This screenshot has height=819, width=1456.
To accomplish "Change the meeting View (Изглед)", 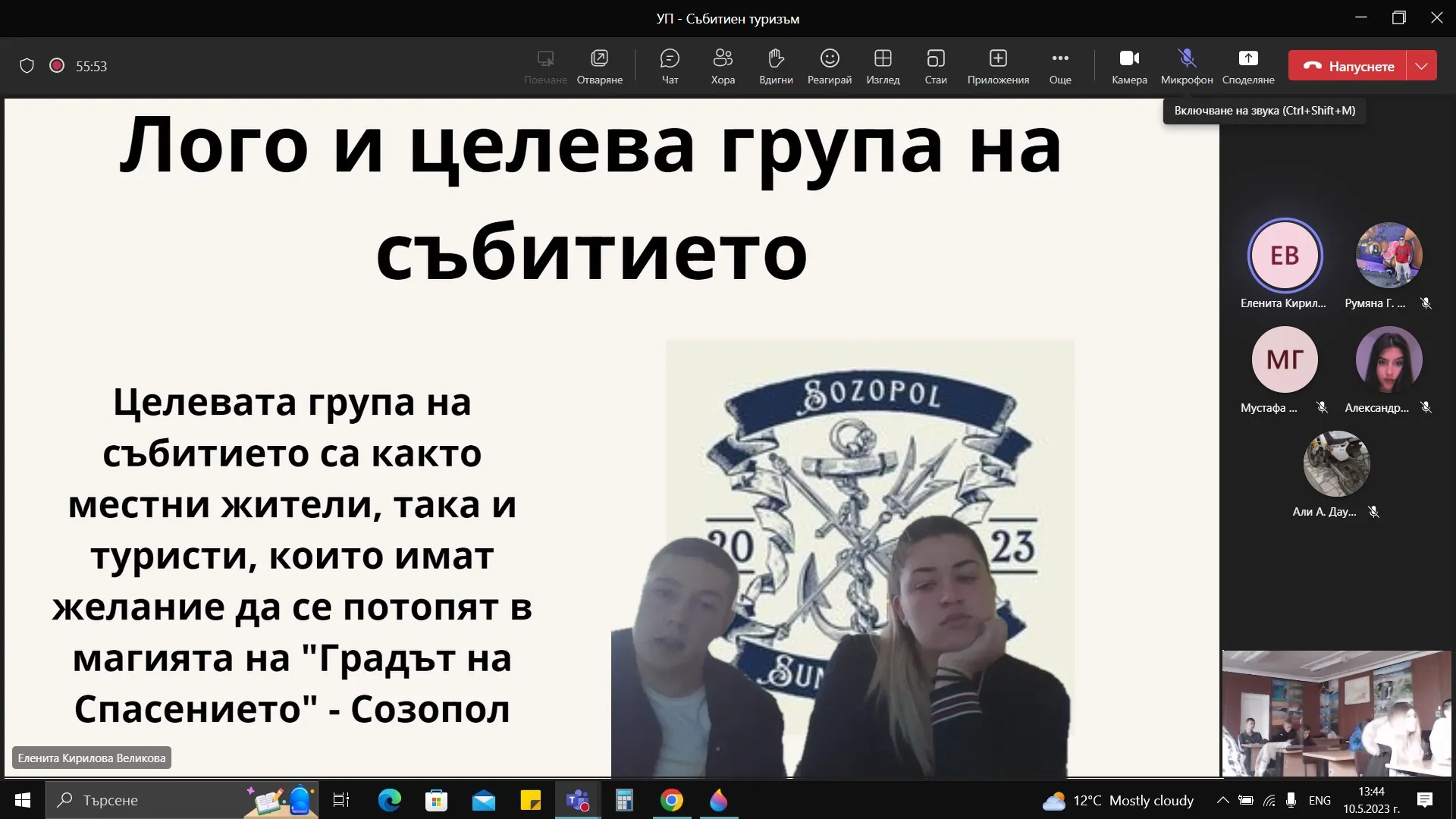I will 883,67.
